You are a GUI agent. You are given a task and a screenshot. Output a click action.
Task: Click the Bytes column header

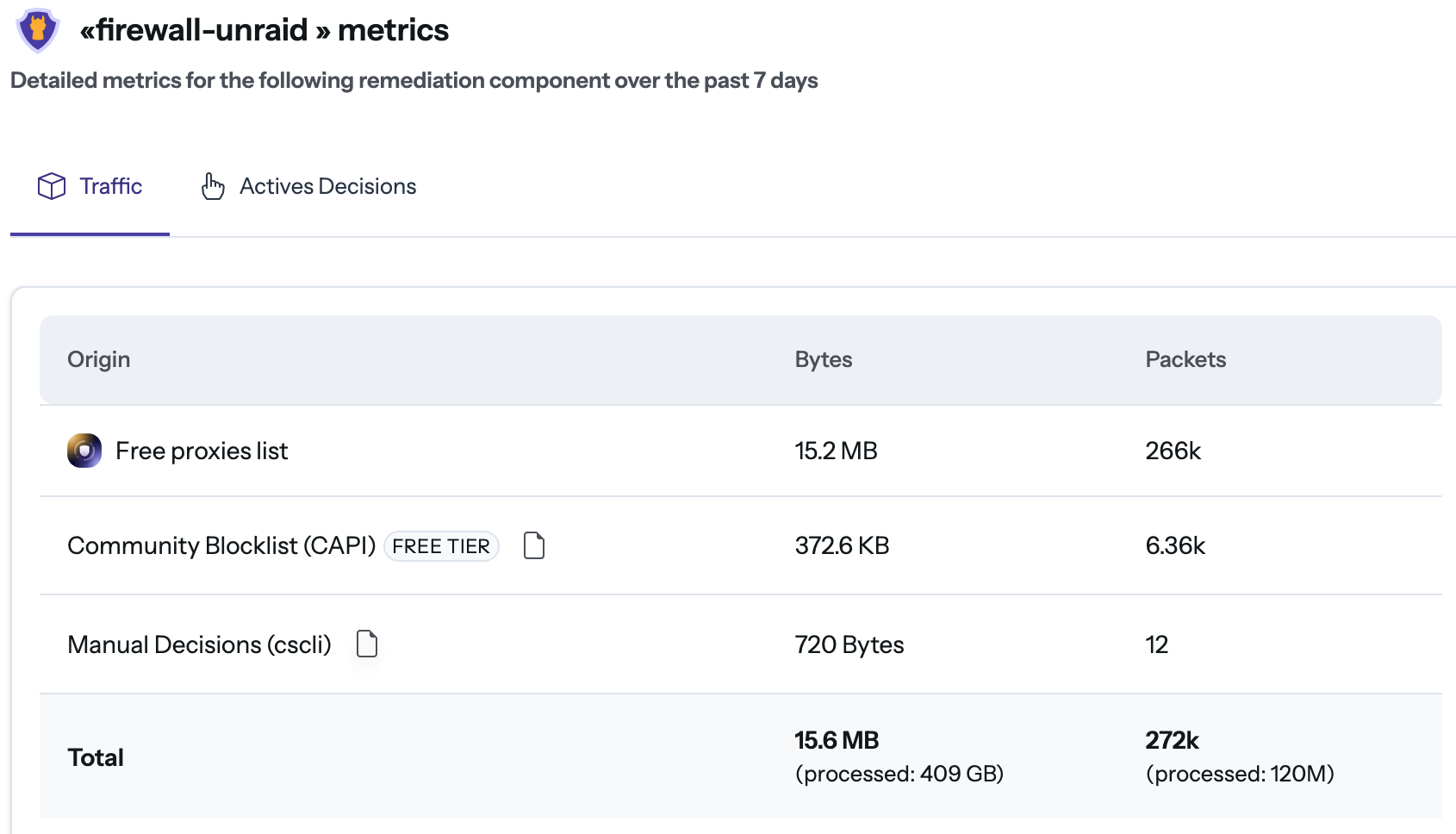click(x=824, y=359)
